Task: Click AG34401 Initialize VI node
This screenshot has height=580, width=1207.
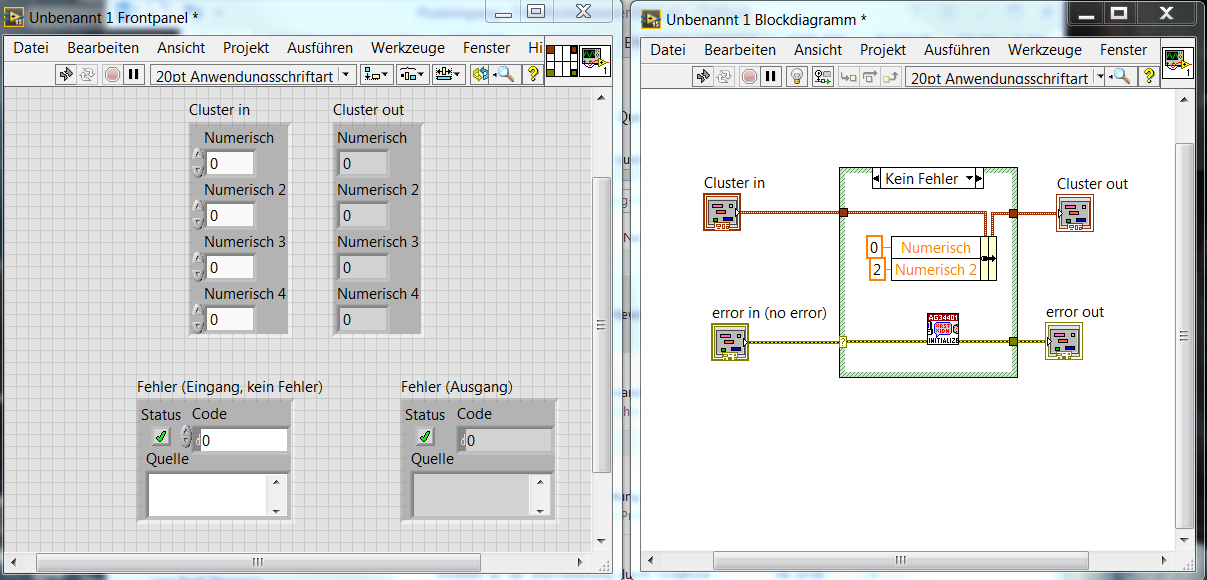Action: click(943, 329)
